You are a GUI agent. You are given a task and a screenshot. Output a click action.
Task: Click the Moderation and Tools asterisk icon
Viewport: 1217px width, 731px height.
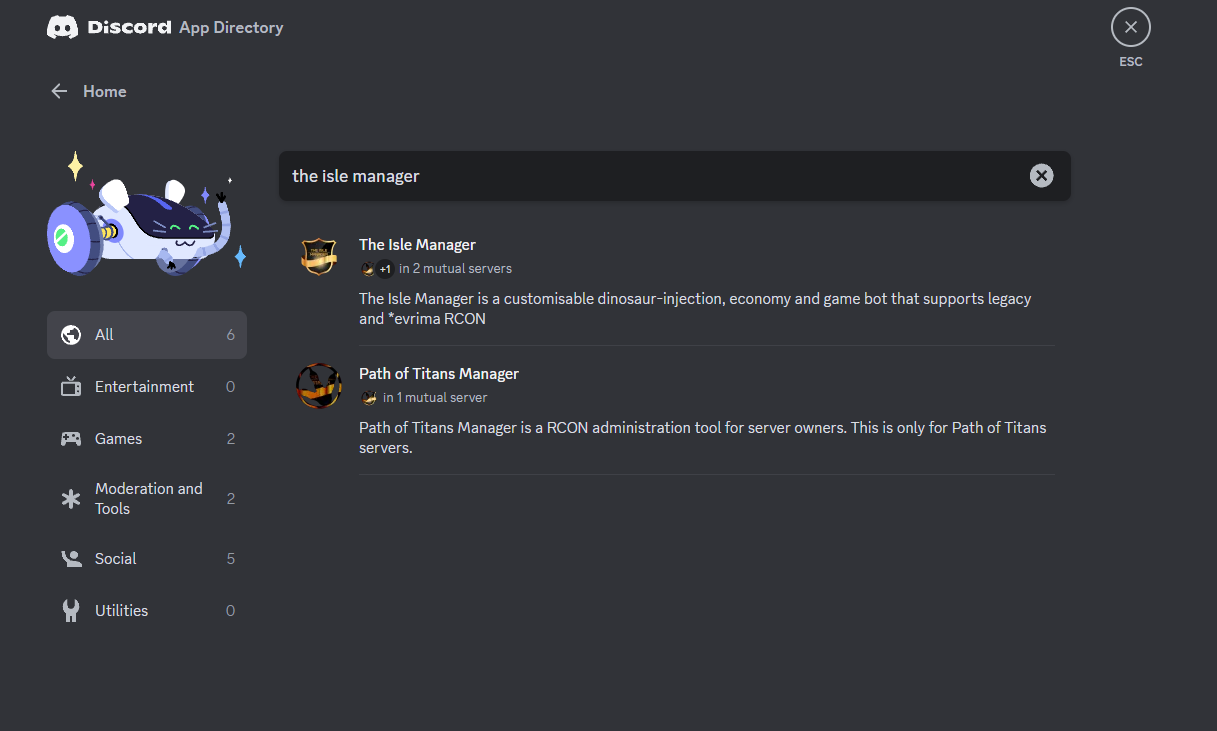tap(71, 499)
